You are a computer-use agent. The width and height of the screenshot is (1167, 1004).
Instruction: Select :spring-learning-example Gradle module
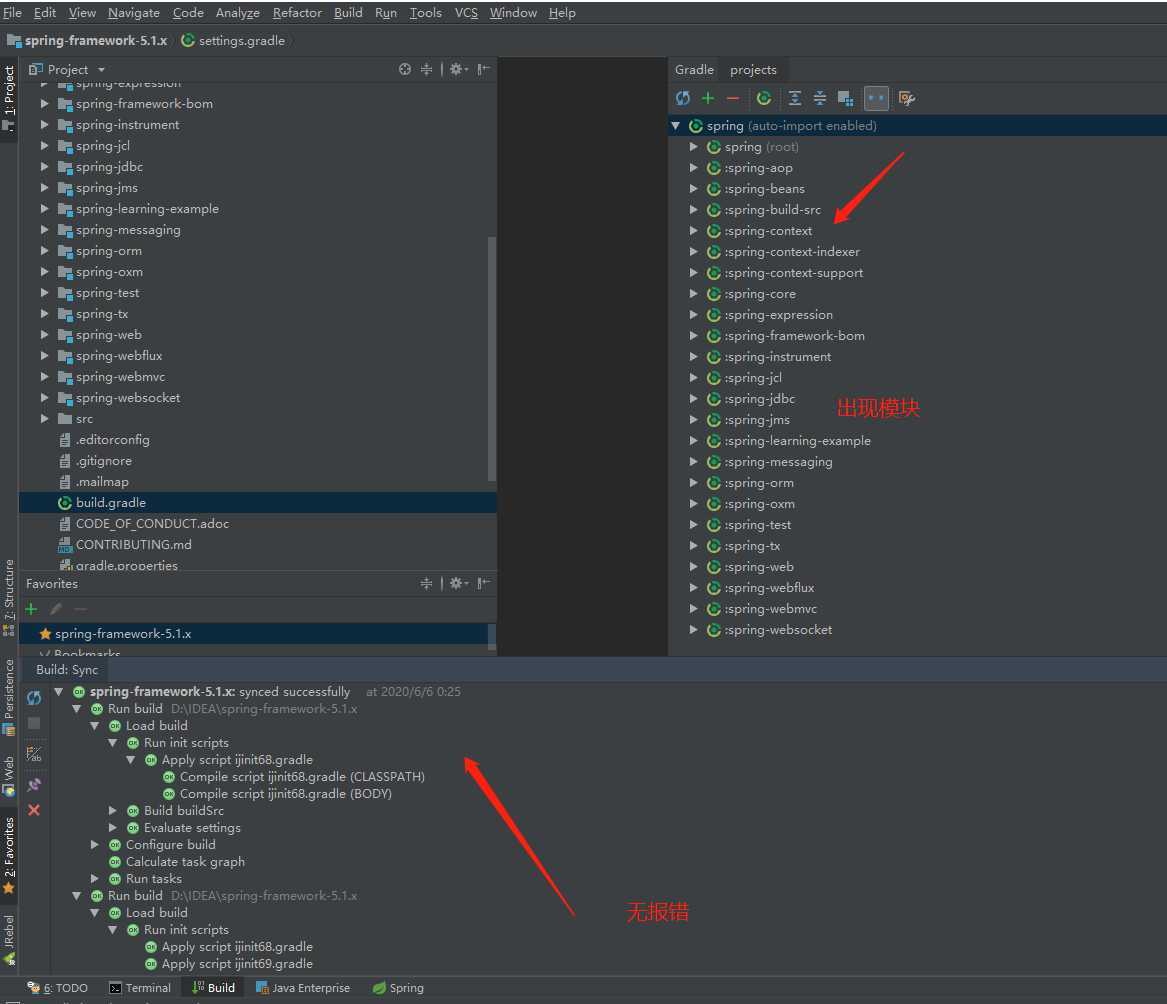click(x=797, y=441)
